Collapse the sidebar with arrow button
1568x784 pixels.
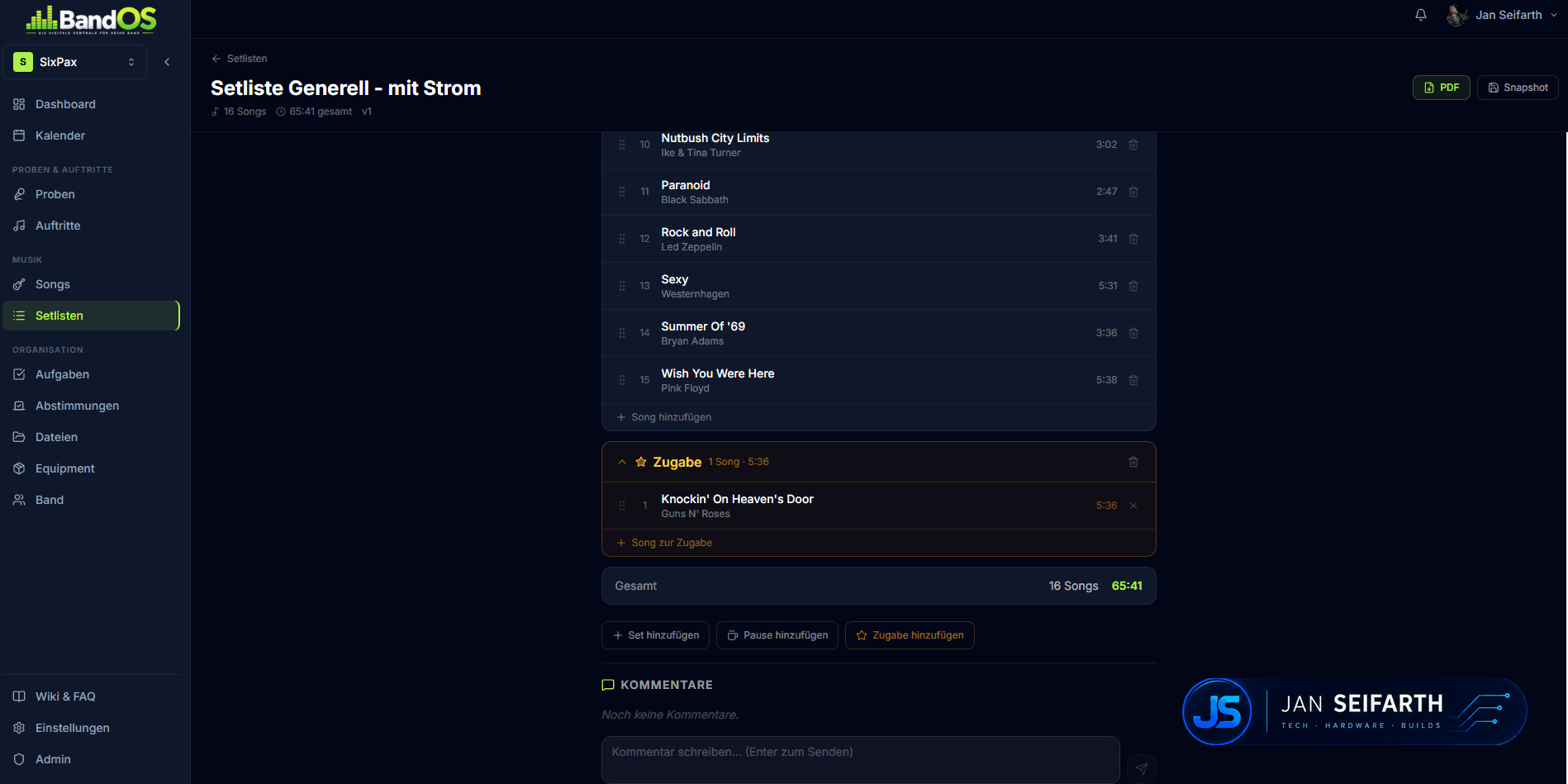point(167,62)
